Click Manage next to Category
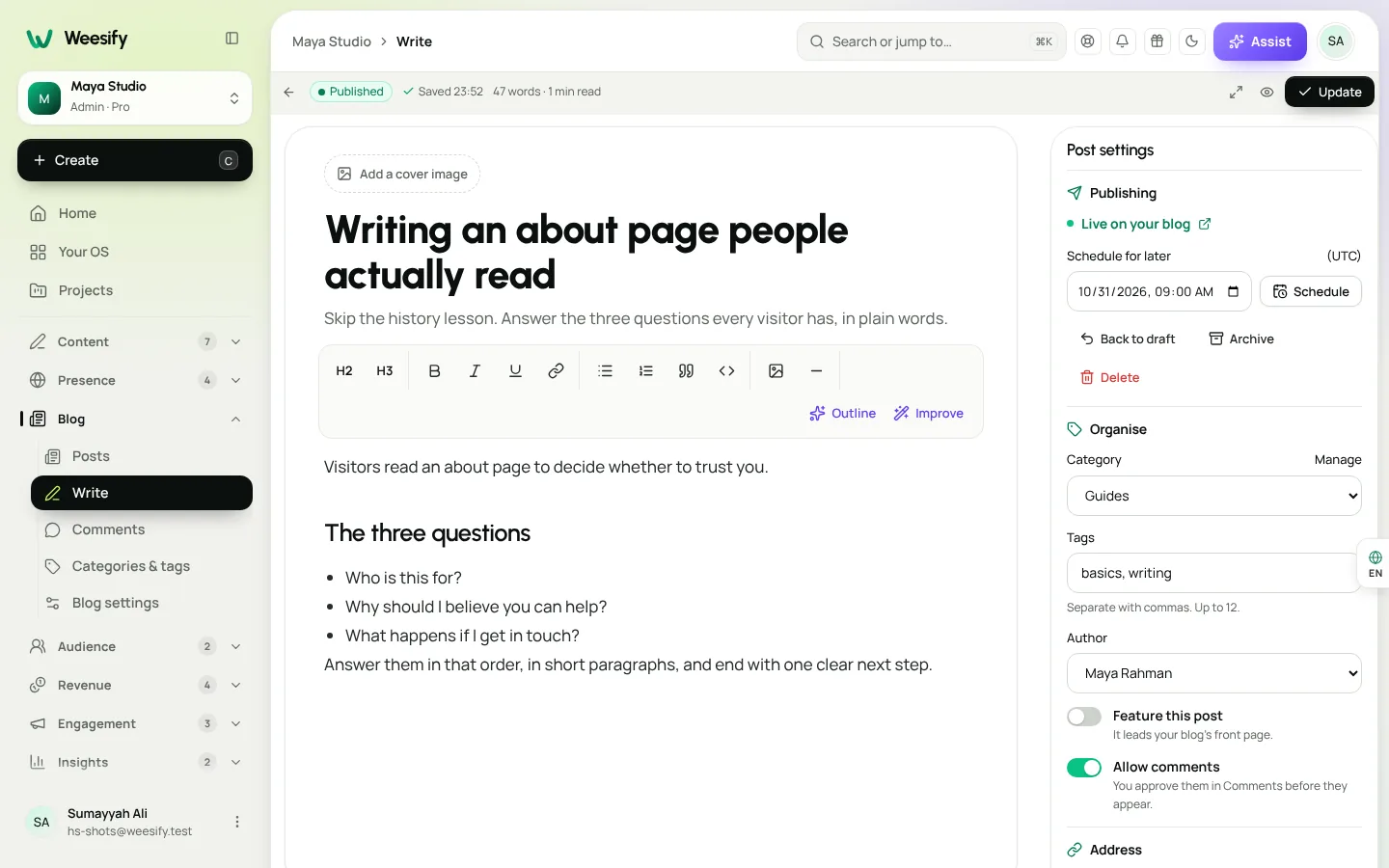Viewport: 1389px width, 868px height. 1338,460
